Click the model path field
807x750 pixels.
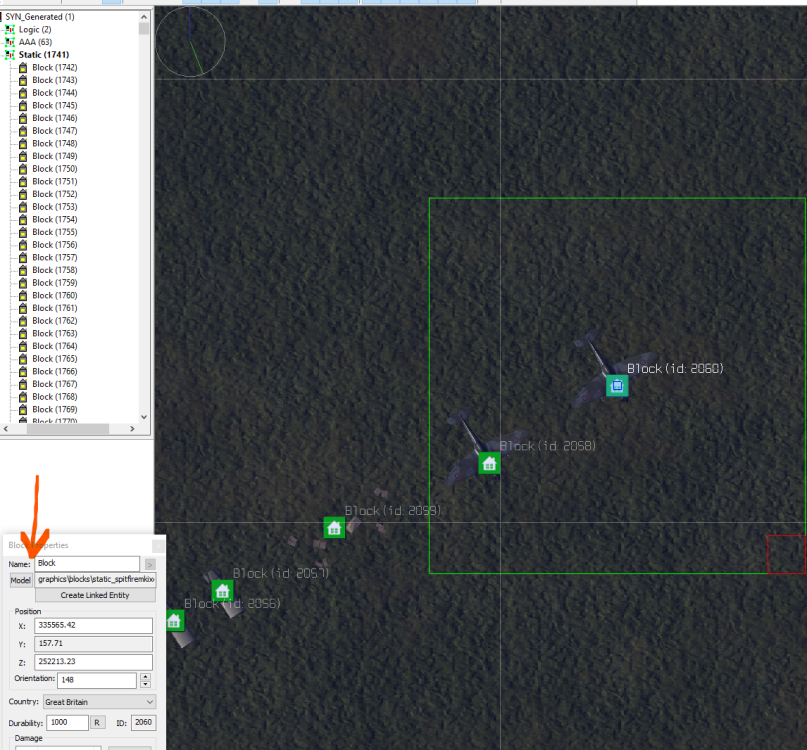[x=95, y=580]
